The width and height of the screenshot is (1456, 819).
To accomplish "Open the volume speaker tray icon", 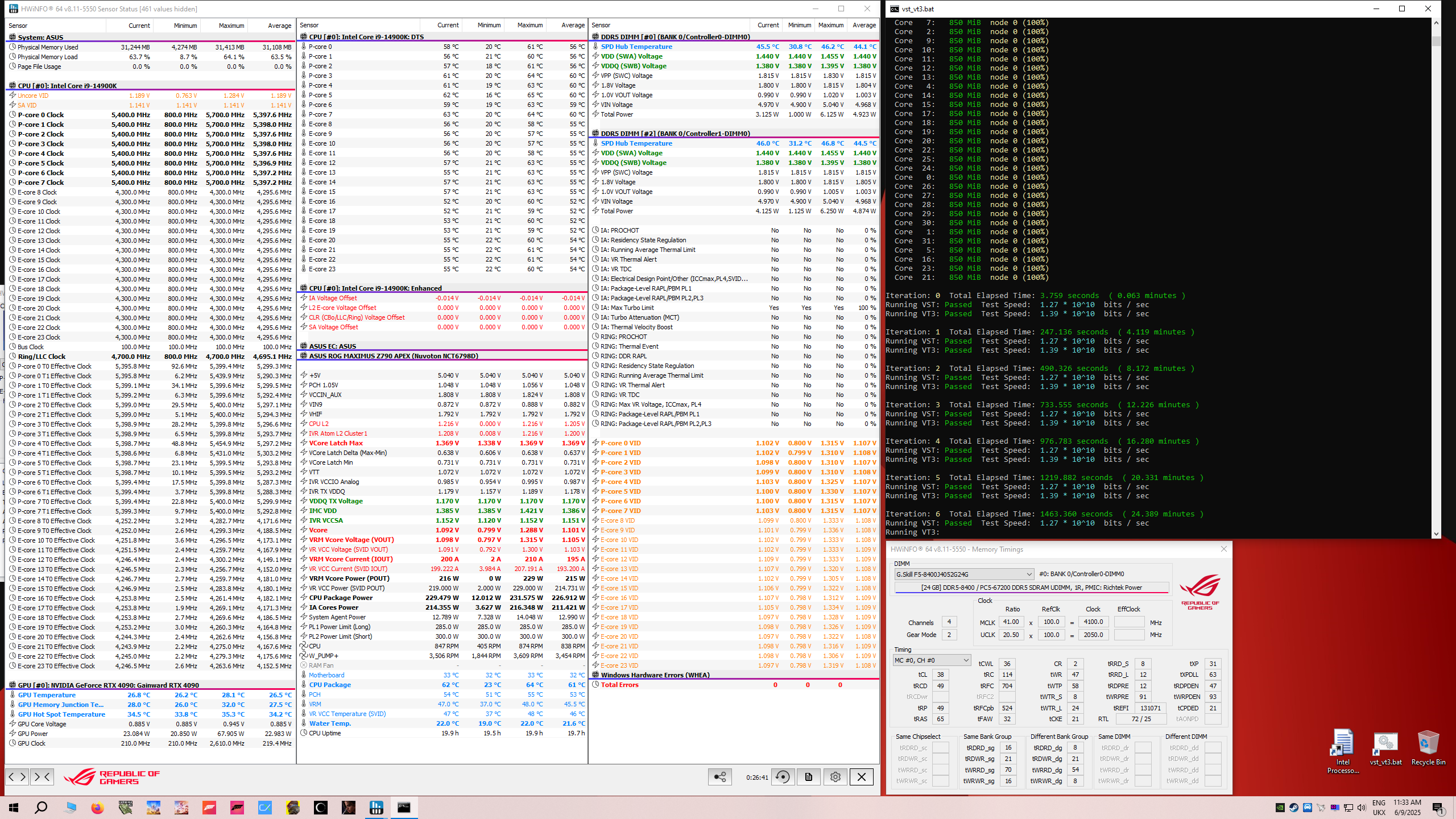I will [x=1362, y=808].
